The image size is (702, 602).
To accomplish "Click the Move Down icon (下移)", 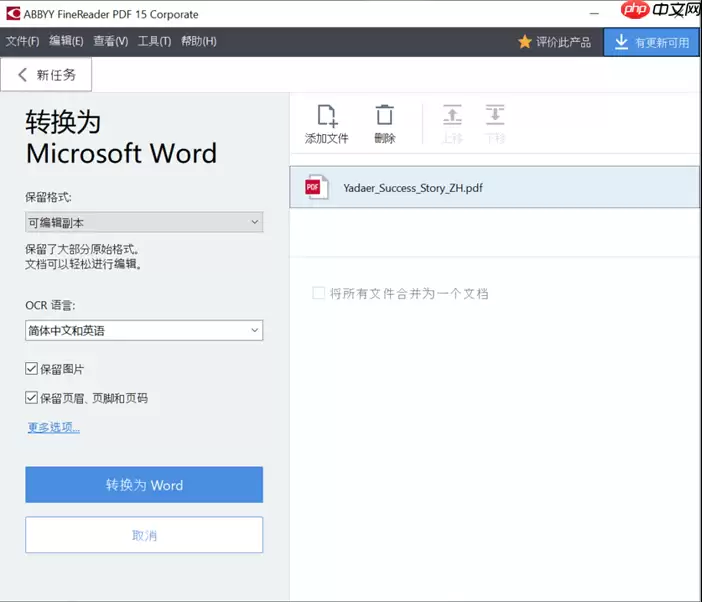I will pos(495,115).
